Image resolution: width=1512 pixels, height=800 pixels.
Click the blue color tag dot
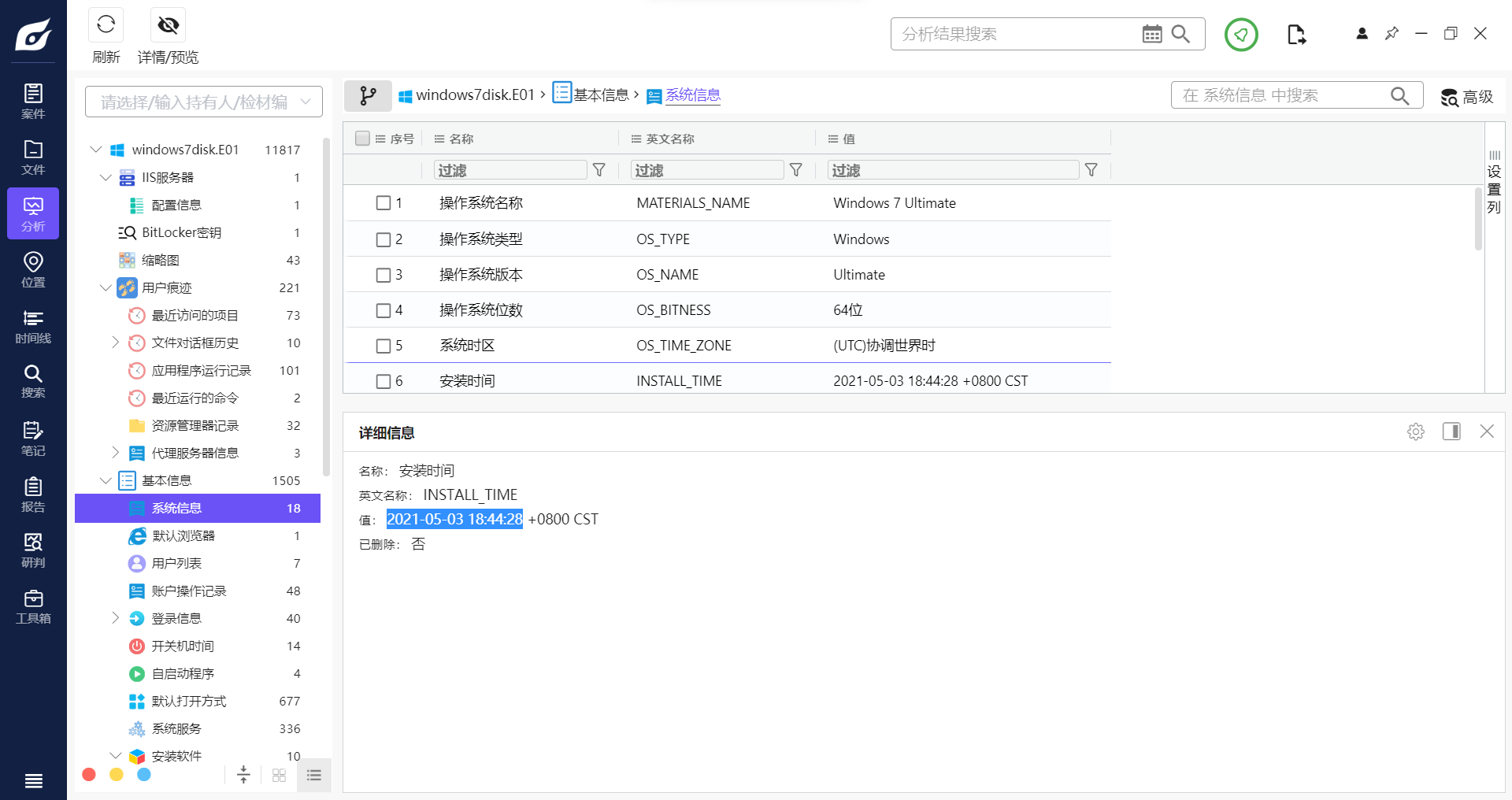[x=144, y=775]
